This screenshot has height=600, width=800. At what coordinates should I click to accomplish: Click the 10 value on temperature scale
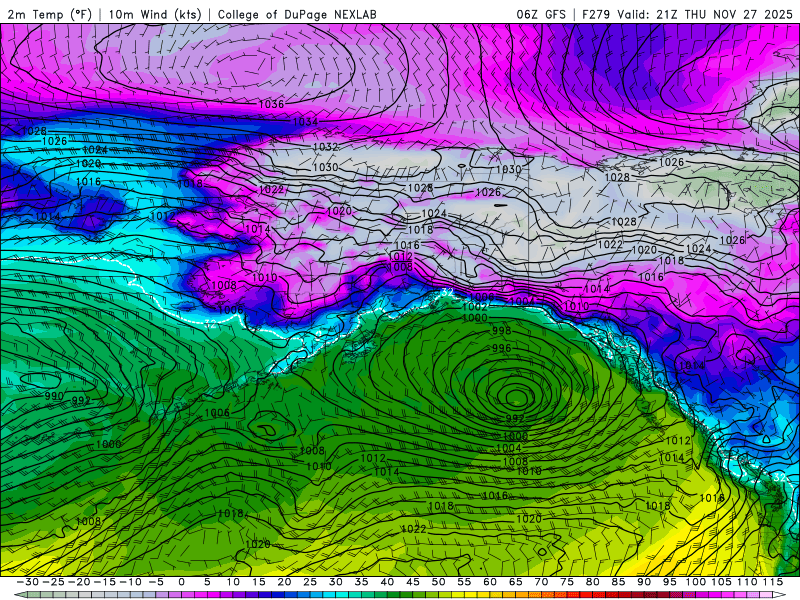[233, 582]
